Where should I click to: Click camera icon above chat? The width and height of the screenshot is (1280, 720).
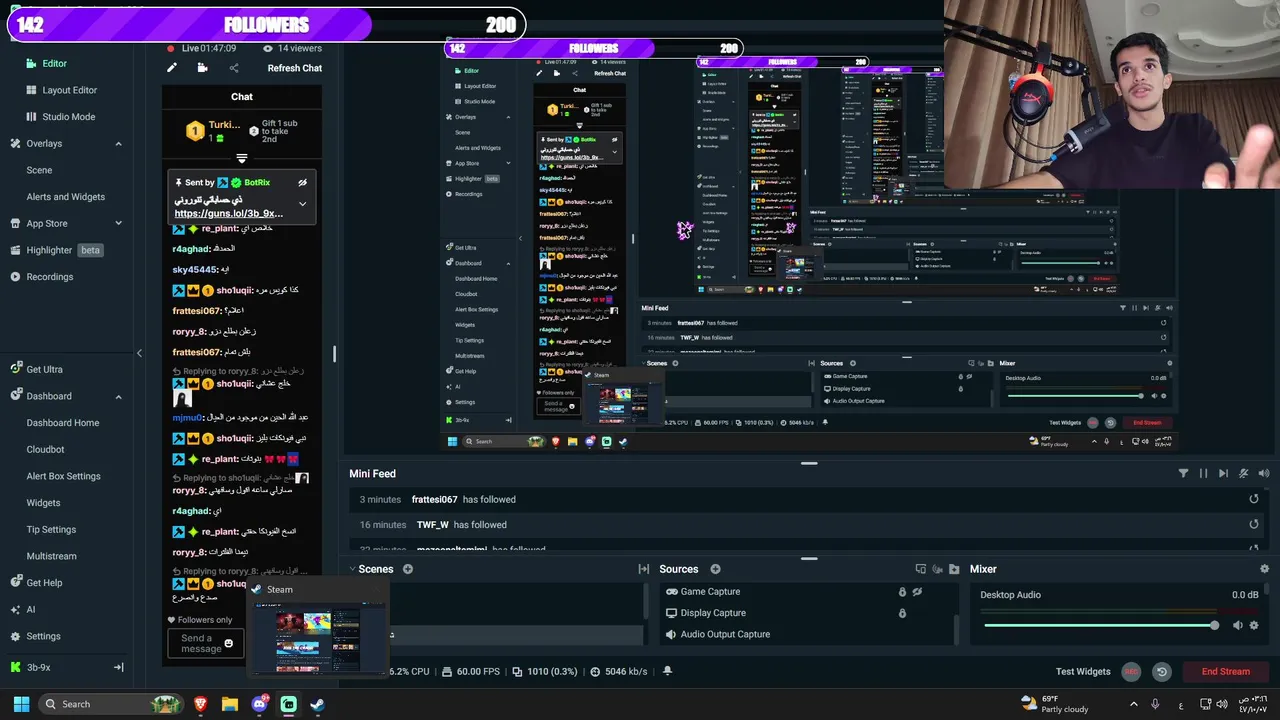(x=202, y=68)
